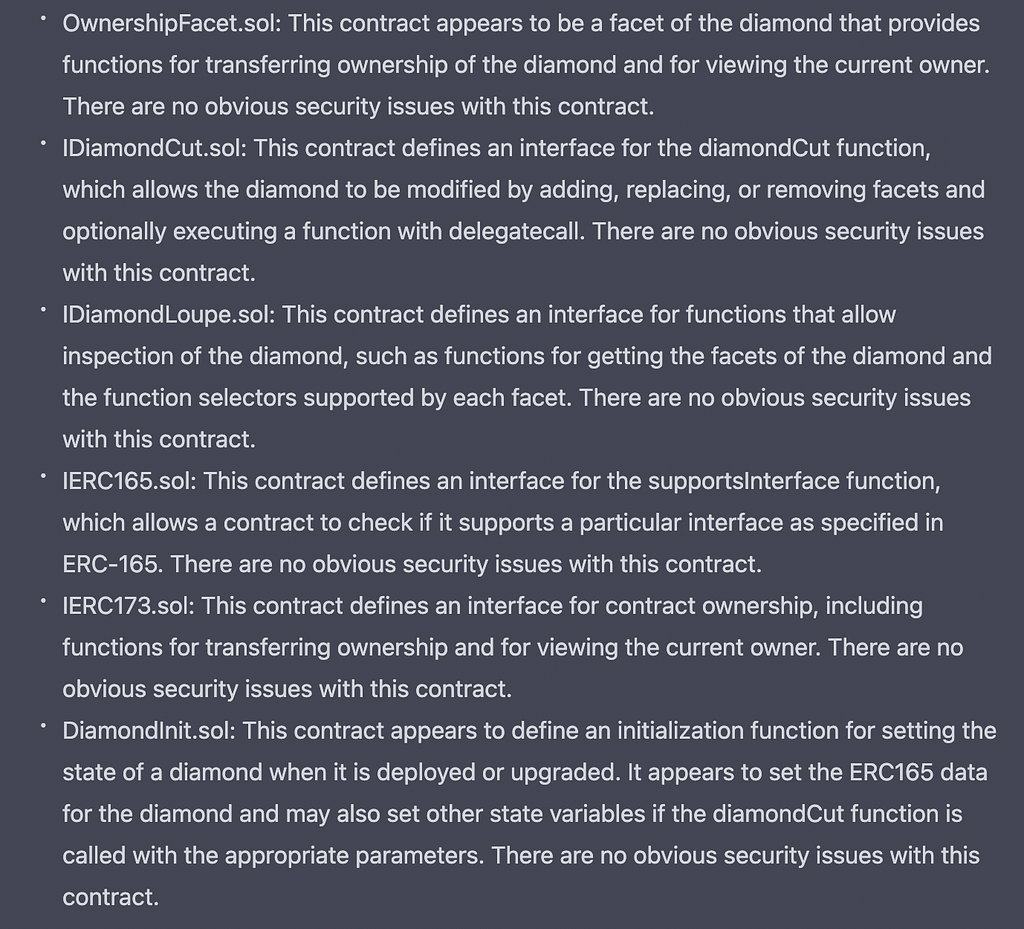Viewport: 1024px width, 929px height.
Task: Click the DiamondInit.sol filename text
Action: pyautogui.click(x=149, y=731)
